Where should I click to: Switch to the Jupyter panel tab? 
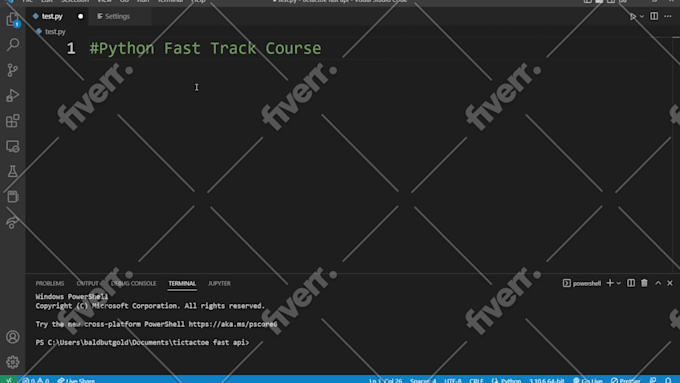pyautogui.click(x=219, y=283)
